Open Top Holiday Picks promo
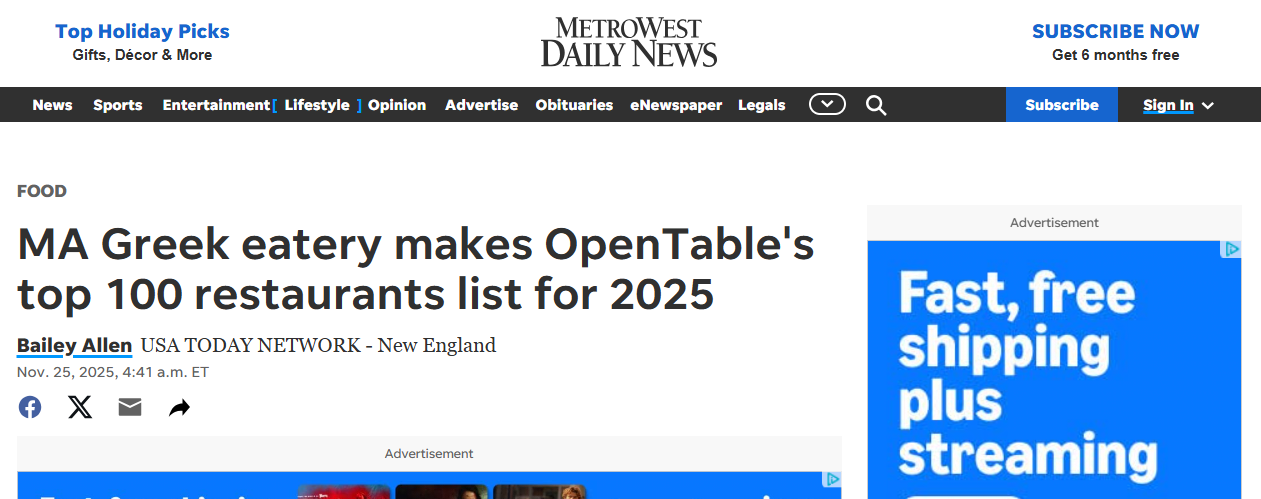The width and height of the screenshot is (1261, 499). click(x=142, y=32)
